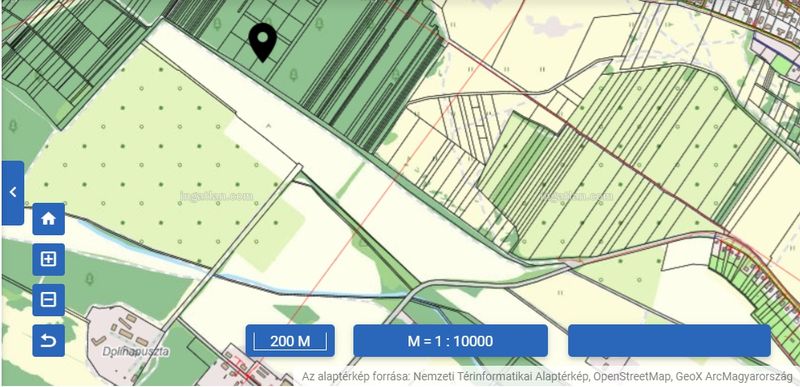Viewport: 800px width, 387px height.
Task: Click the 200 M scale bar button
Action: click(x=290, y=341)
